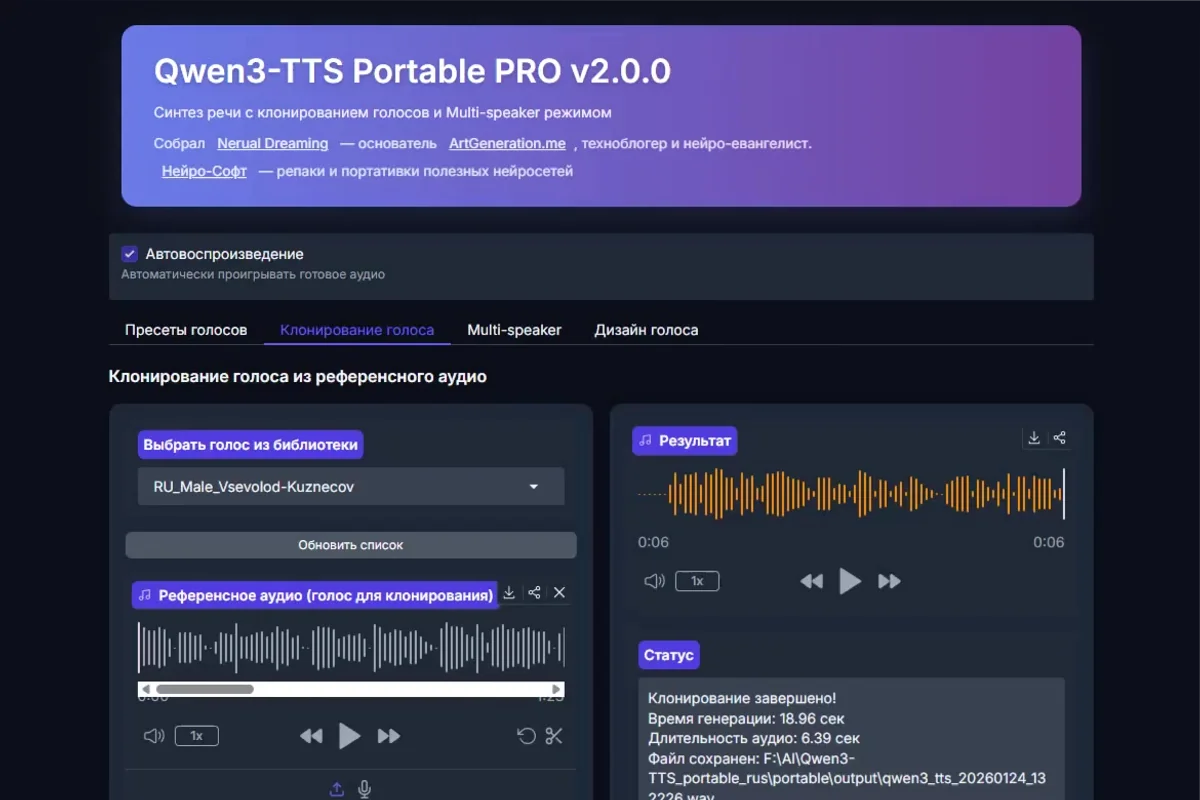The width and height of the screenshot is (1200, 800).
Task: Disable the Автовоспроизведение checkbox
Action: 129,254
